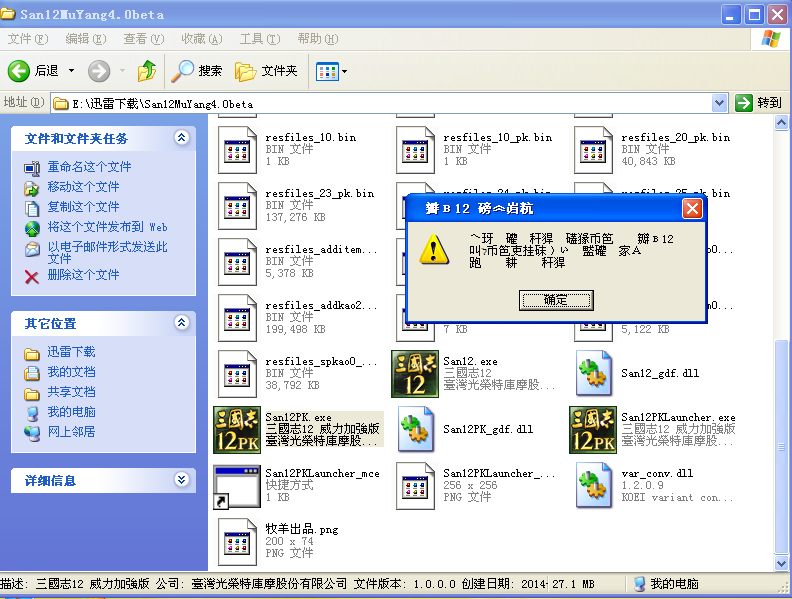Select the resfiles_10_pk.bin file icon
Viewport: 792px width, 599px height.
point(415,149)
